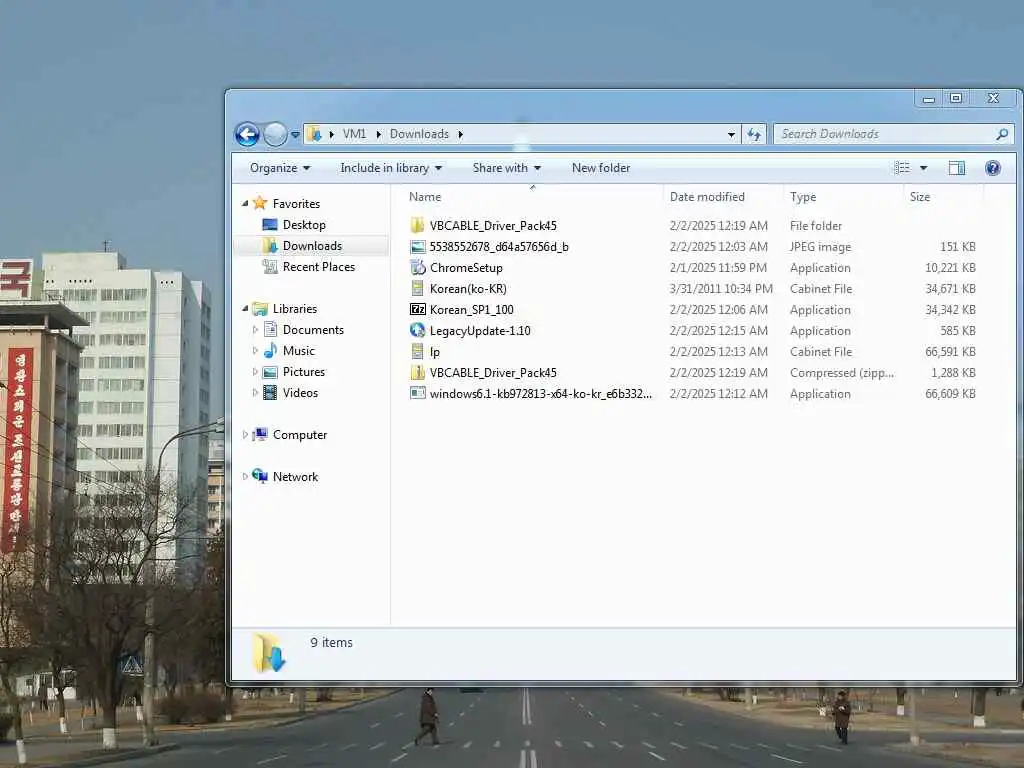Open the address bar history dropdown
The height and width of the screenshot is (768, 1024).
click(x=731, y=135)
